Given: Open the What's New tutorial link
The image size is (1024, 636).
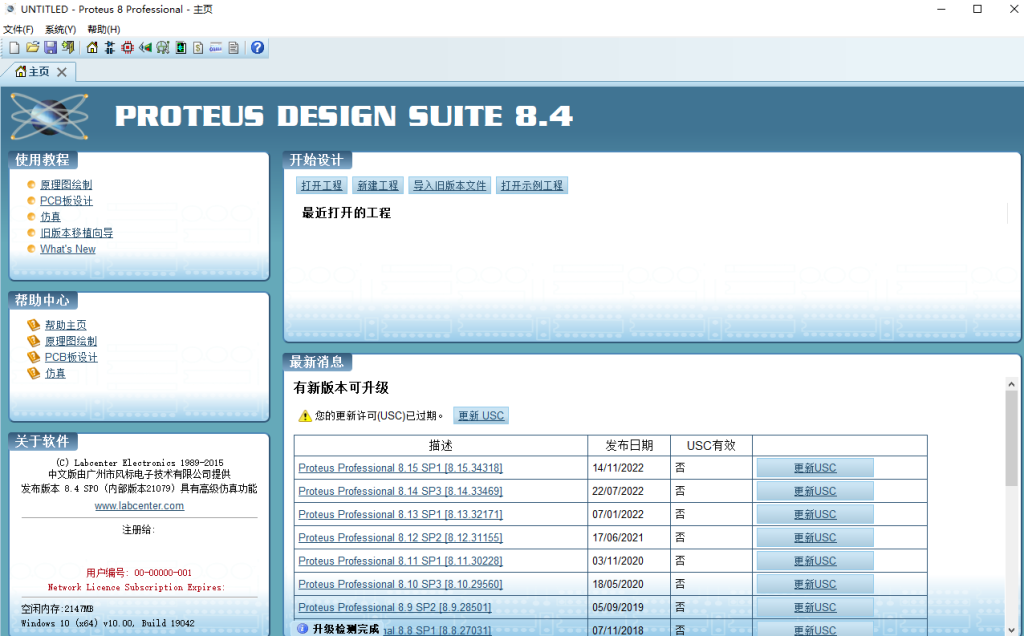Looking at the screenshot, I should click(x=68, y=249).
